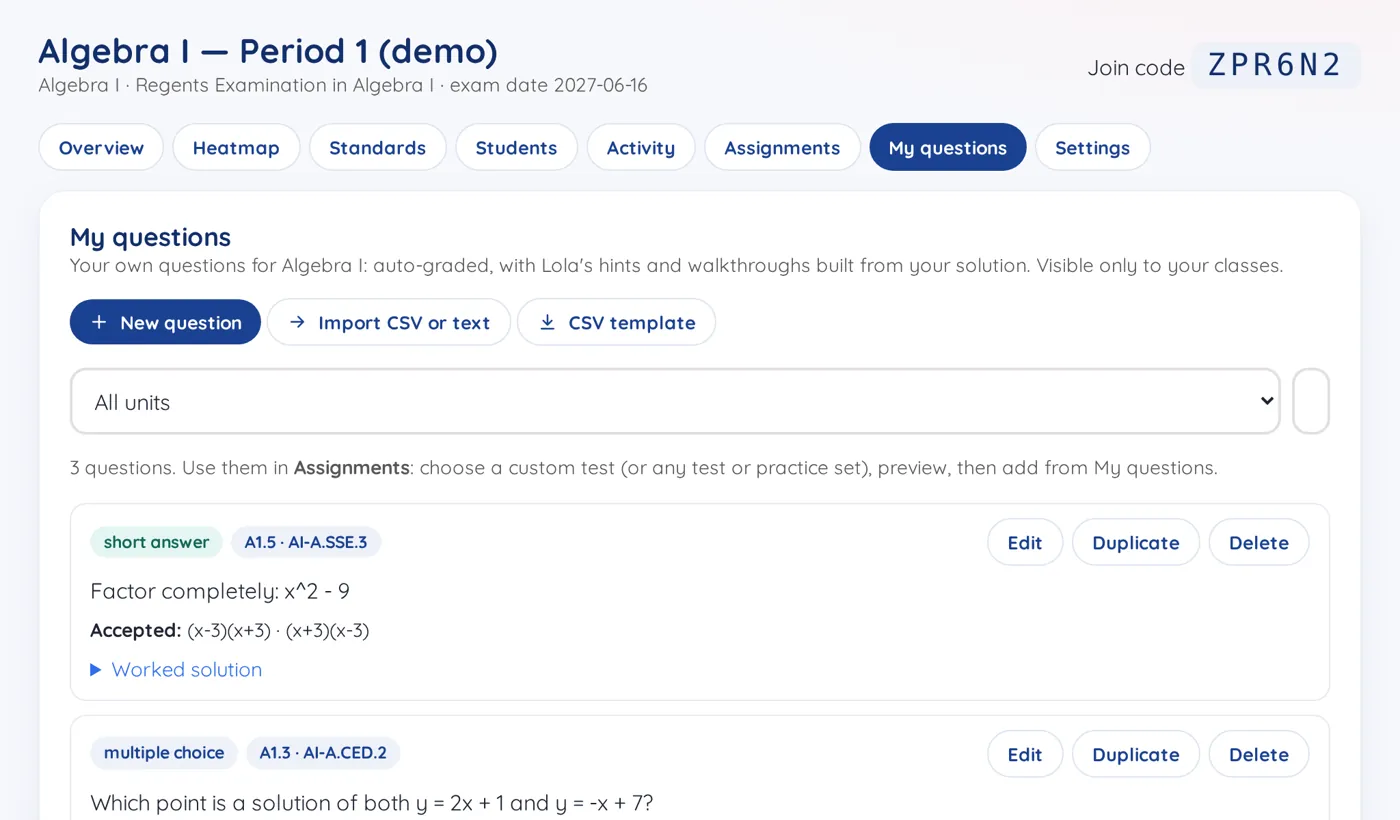Expand the Worked solution disclosure triangle
Image resolution: width=1400 pixels, height=820 pixels.
click(96, 670)
